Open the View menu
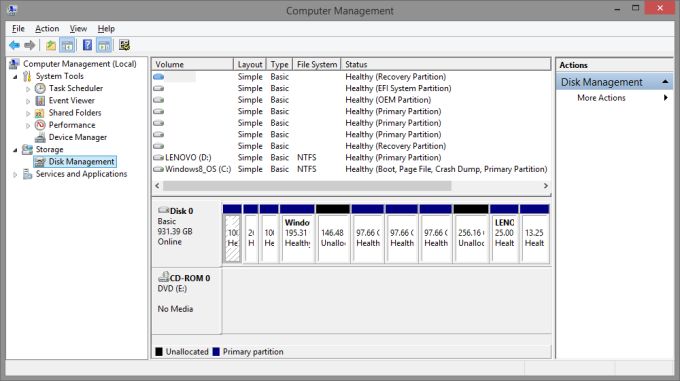This screenshot has width=680, height=381. [78, 29]
